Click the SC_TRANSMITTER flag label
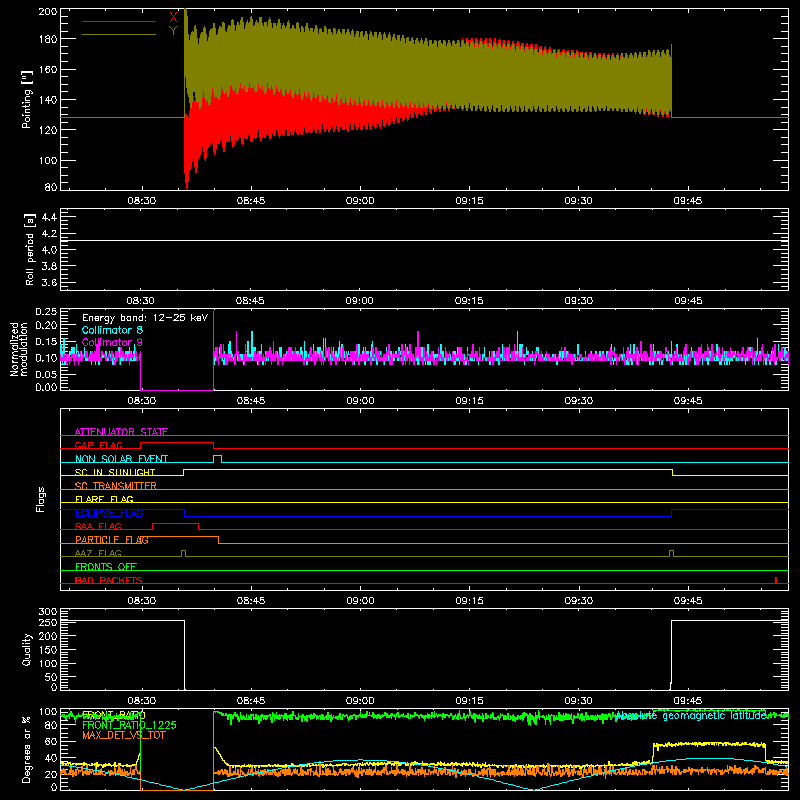Image resolution: width=800 pixels, height=800 pixels. point(116,486)
